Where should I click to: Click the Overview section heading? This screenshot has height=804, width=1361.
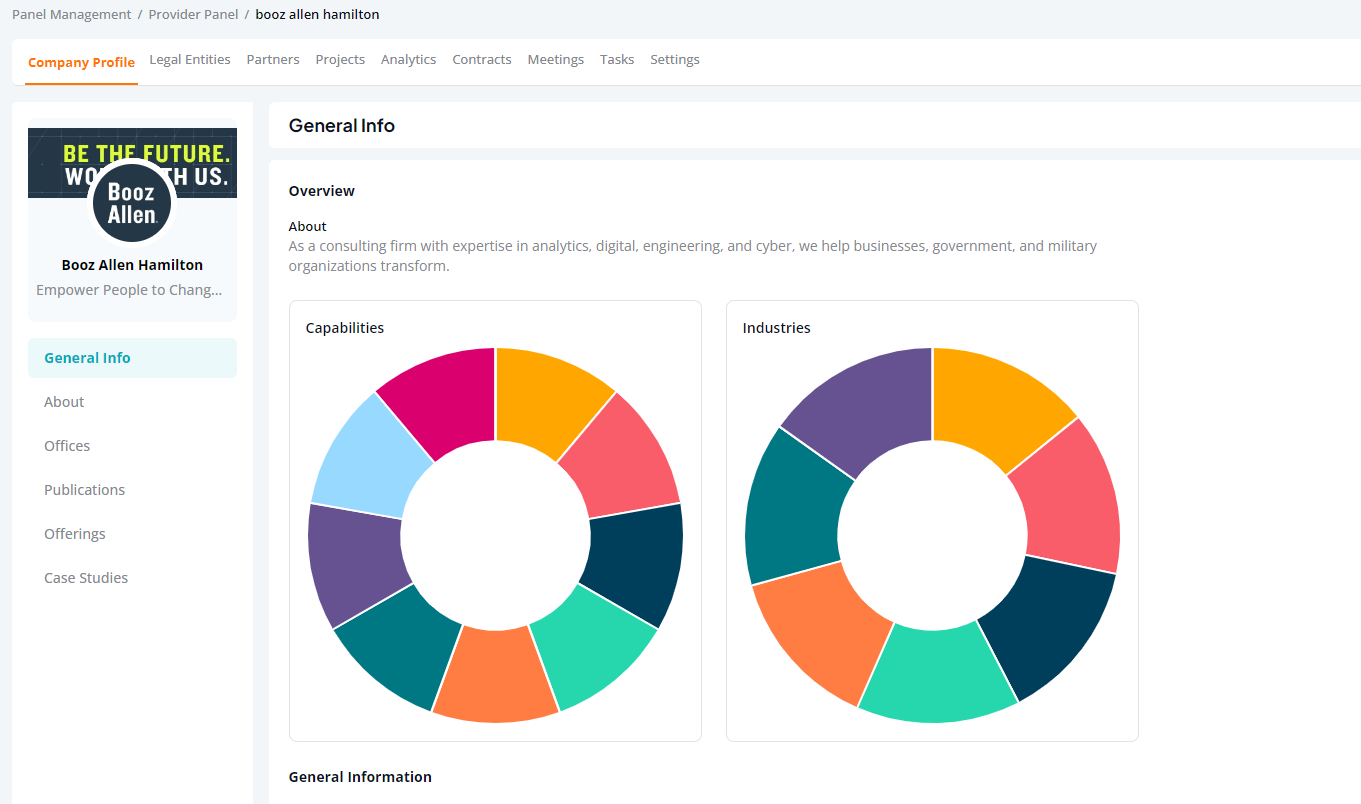click(x=322, y=191)
